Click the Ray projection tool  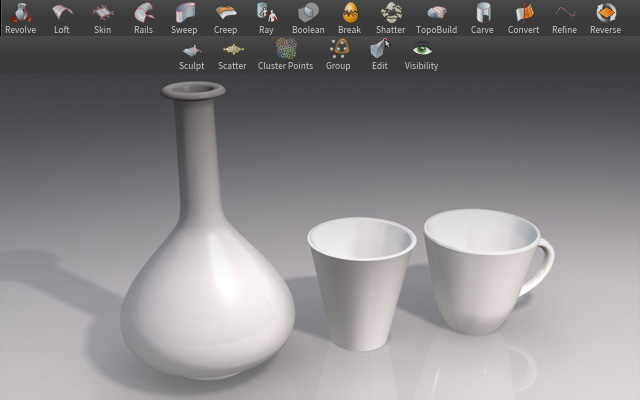click(x=266, y=18)
